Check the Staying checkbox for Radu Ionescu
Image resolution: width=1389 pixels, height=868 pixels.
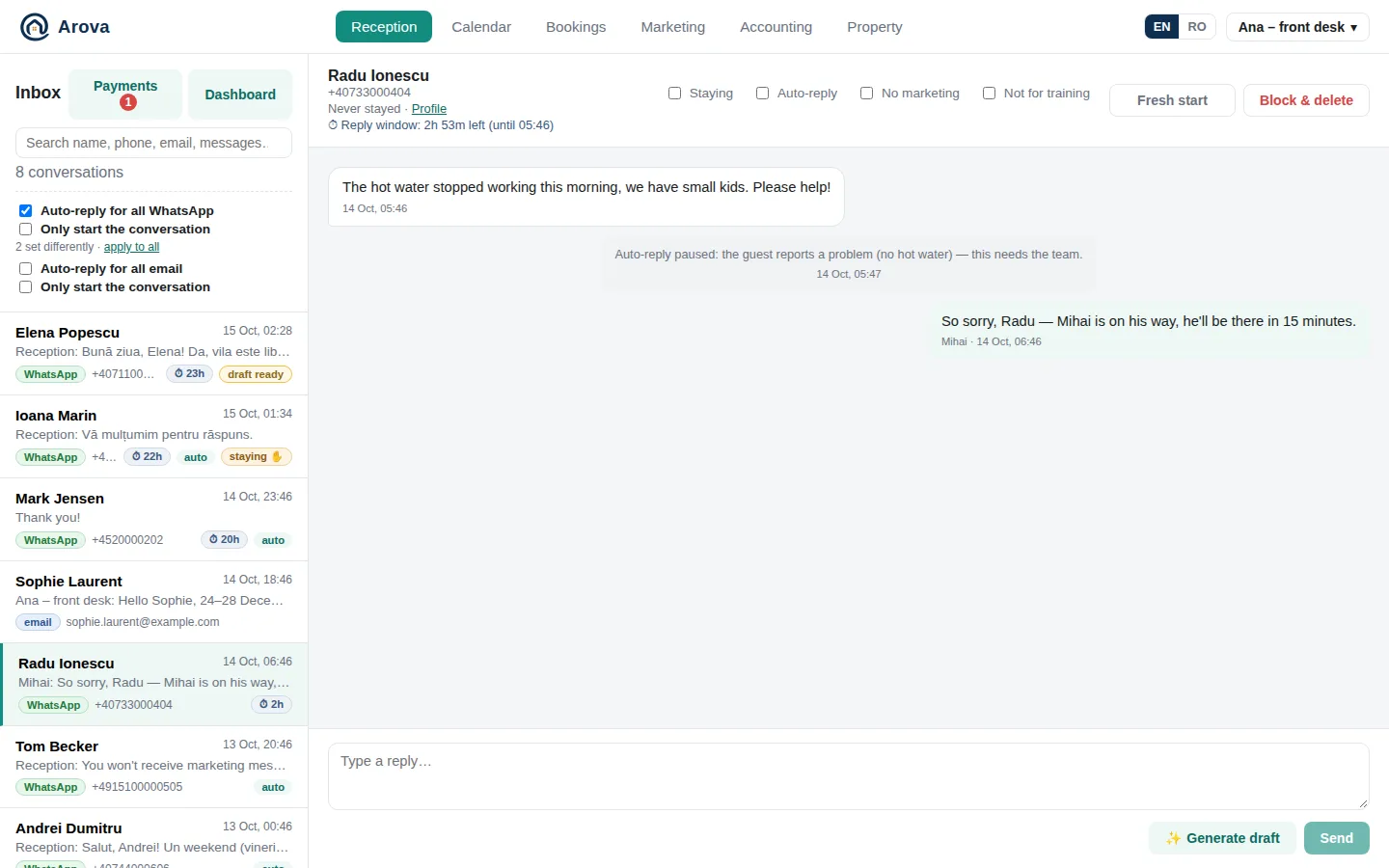pyautogui.click(x=674, y=93)
